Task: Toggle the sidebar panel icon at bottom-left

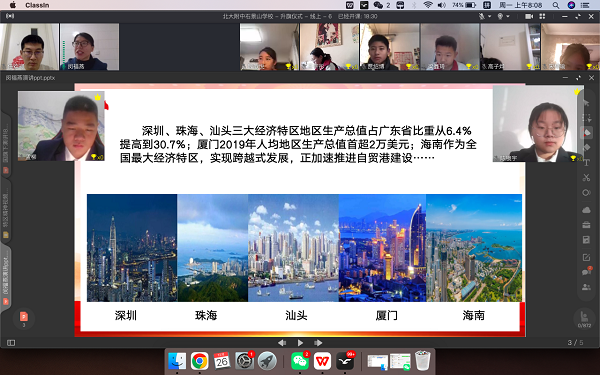Action: coord(11,343)
